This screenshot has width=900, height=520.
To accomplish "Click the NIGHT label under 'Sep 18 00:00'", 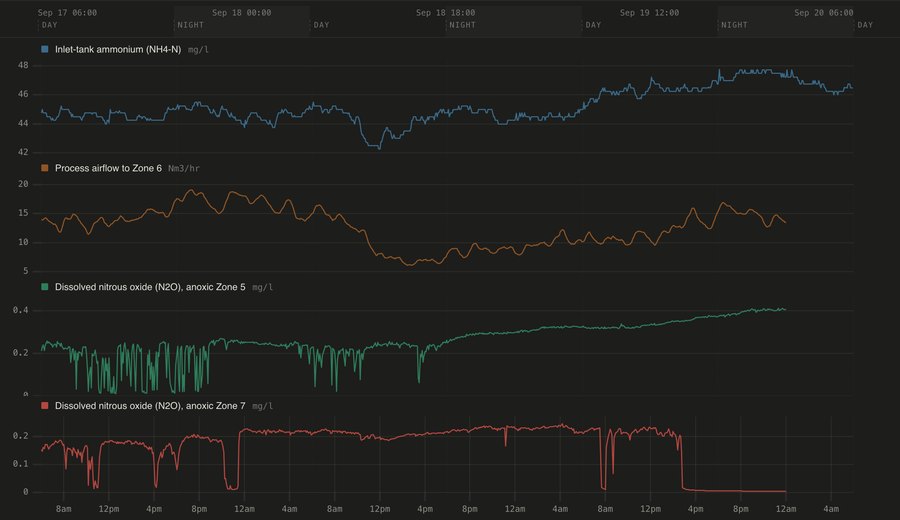I will click(191, 25).
